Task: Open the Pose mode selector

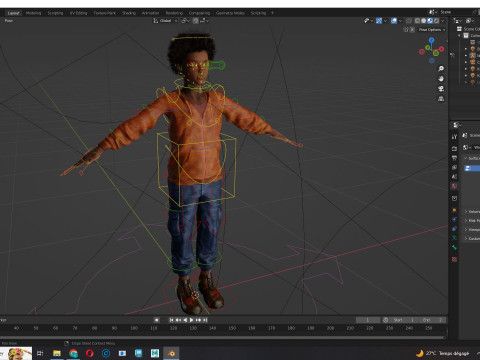Action: click(x=9, y=21)
